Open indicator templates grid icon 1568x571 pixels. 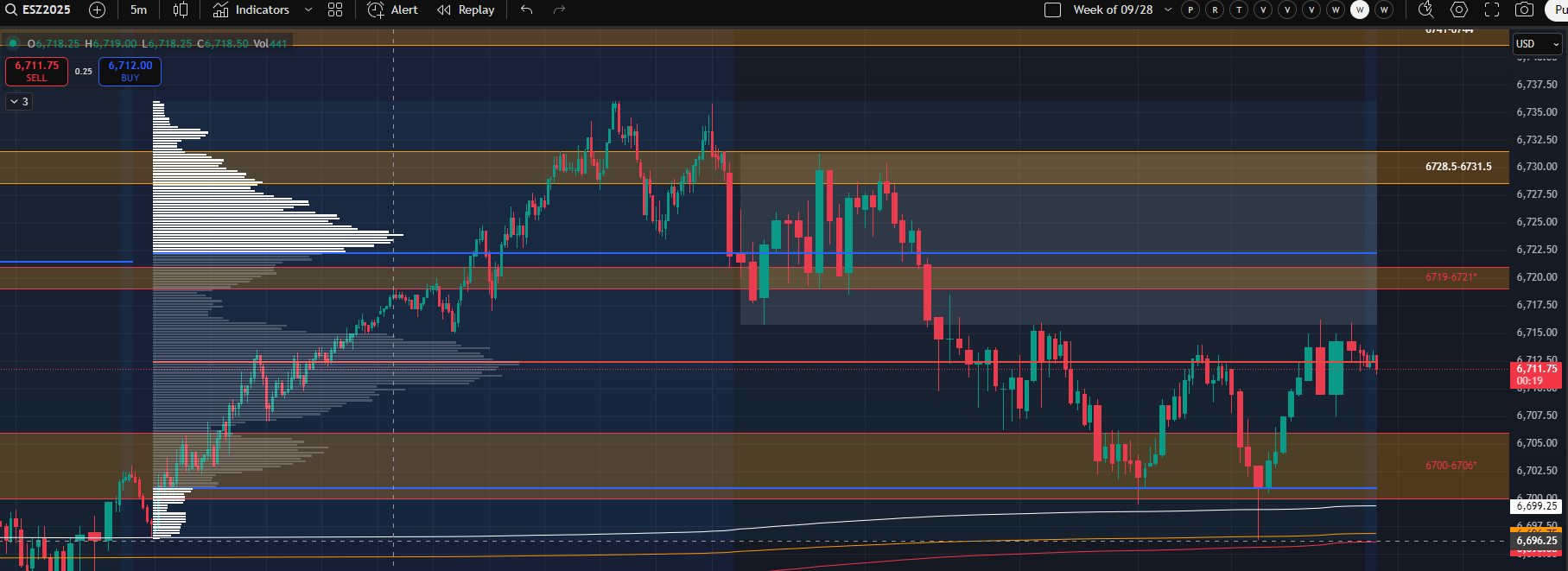click(335, 10)
